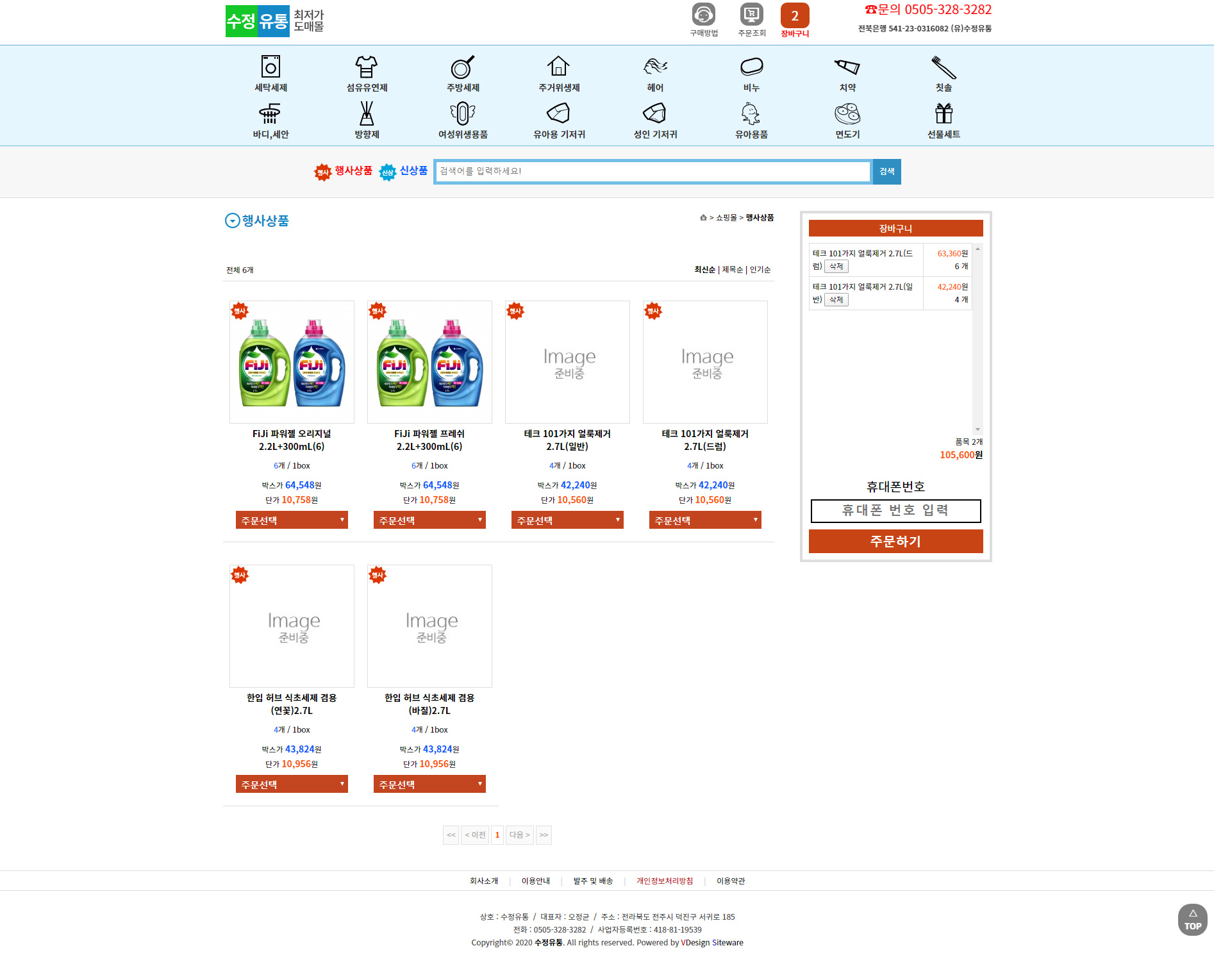The width and height of the screenshot is (1214, 980).
Task: Open FiJi 파워젤 오리지널 product thumbnail
Action: click(x=292, y=362)
